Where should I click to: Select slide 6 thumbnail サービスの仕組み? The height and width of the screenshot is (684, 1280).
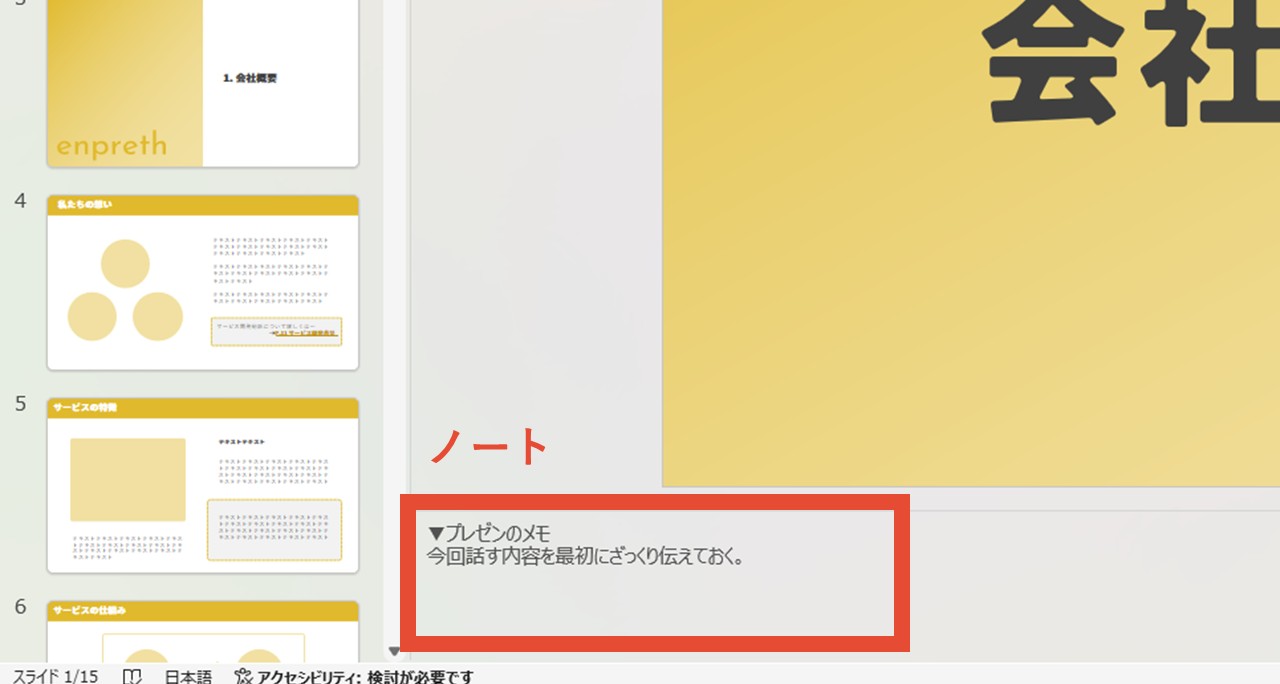click(202, 631)
